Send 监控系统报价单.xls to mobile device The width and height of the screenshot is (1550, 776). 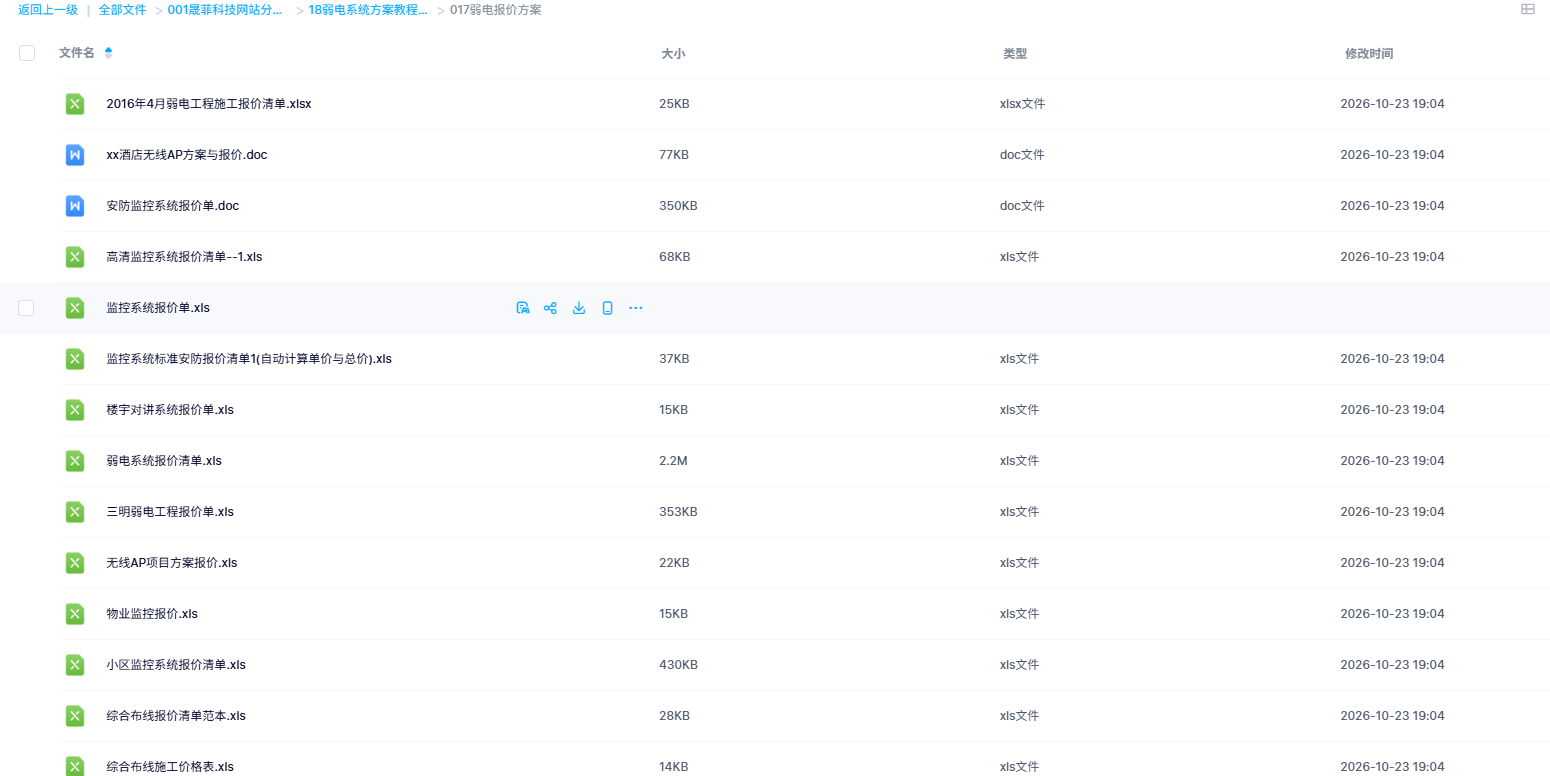607,308
